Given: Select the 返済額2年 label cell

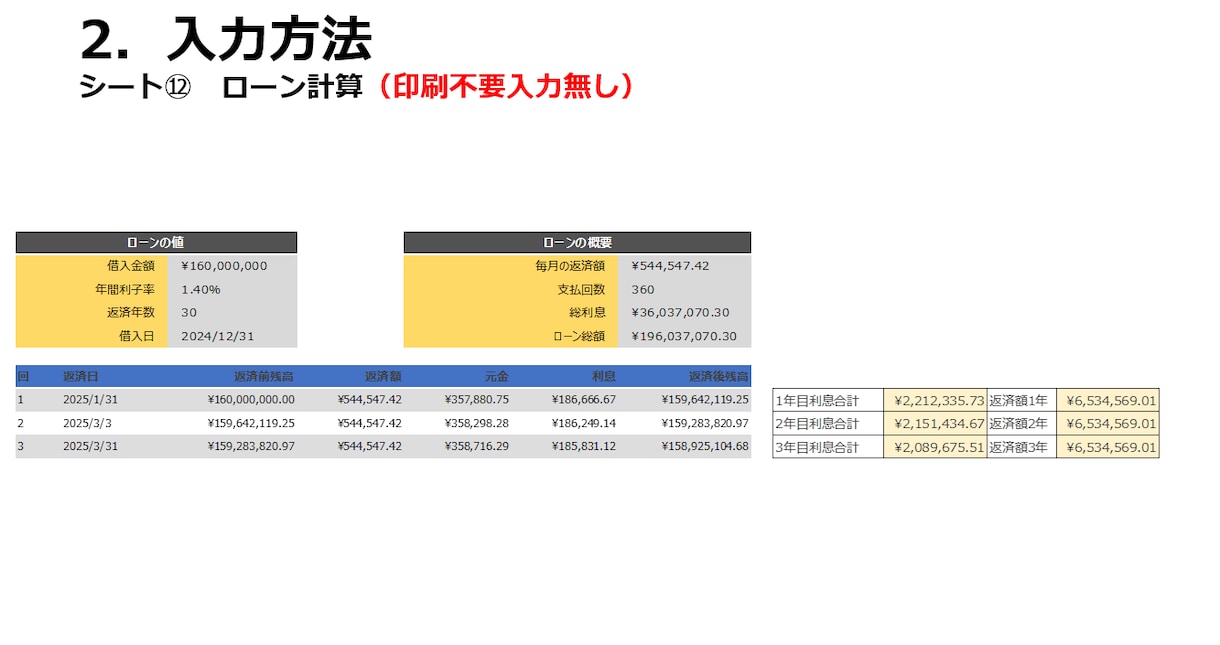Looking at the screenshot, I should [1022, 424].
